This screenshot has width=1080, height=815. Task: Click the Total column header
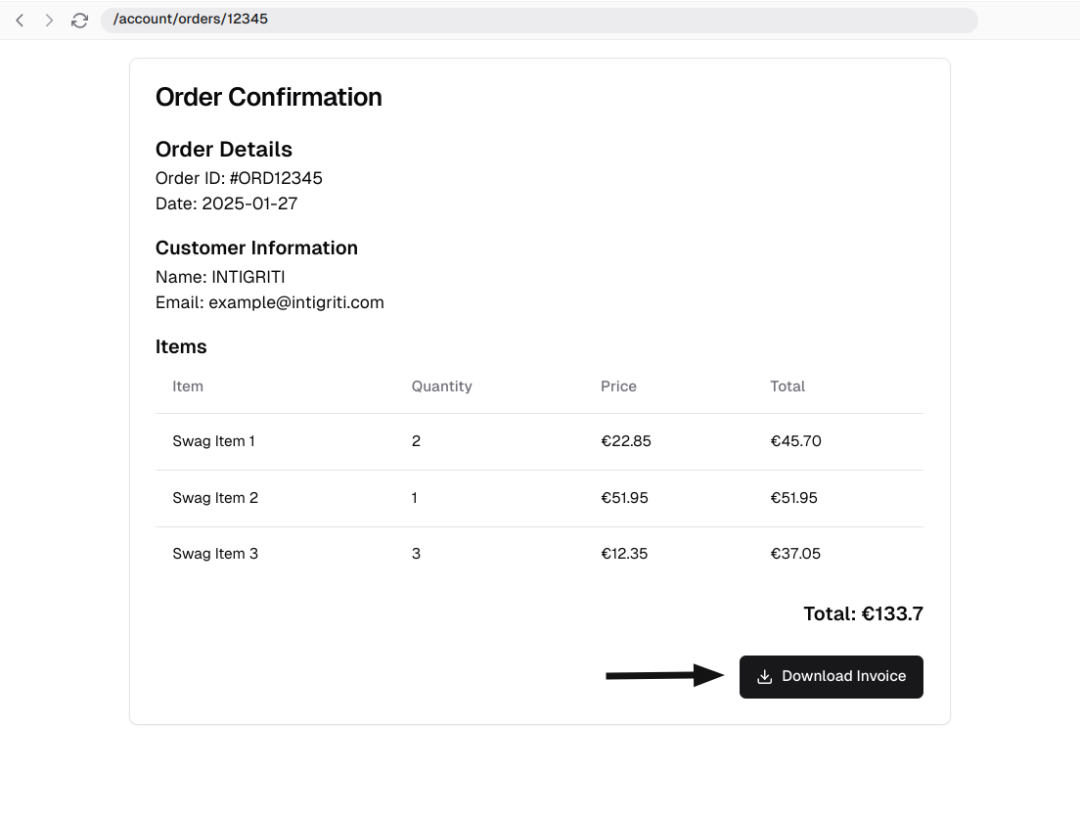(787, 386)
